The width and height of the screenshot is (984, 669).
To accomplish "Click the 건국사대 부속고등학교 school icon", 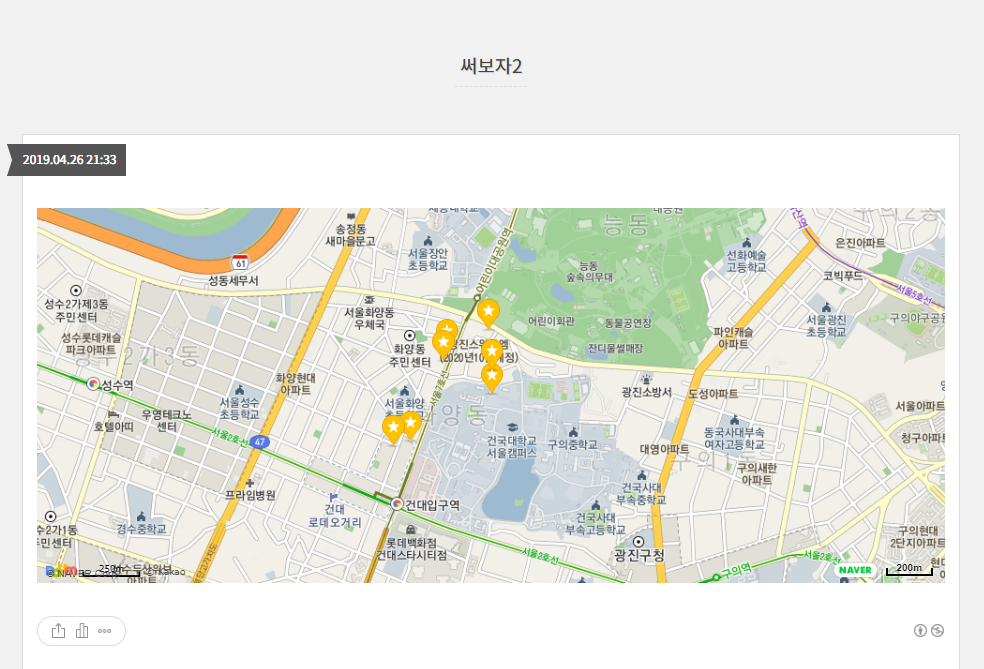I will [596, 505].
